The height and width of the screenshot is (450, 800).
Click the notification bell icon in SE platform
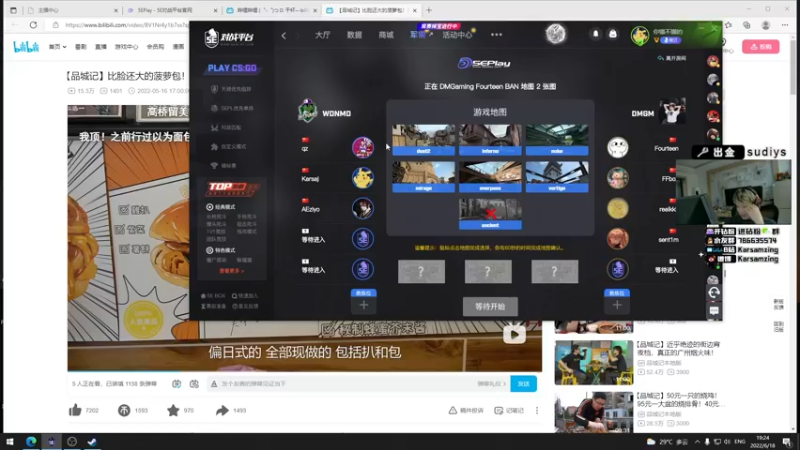pos(595,34)
